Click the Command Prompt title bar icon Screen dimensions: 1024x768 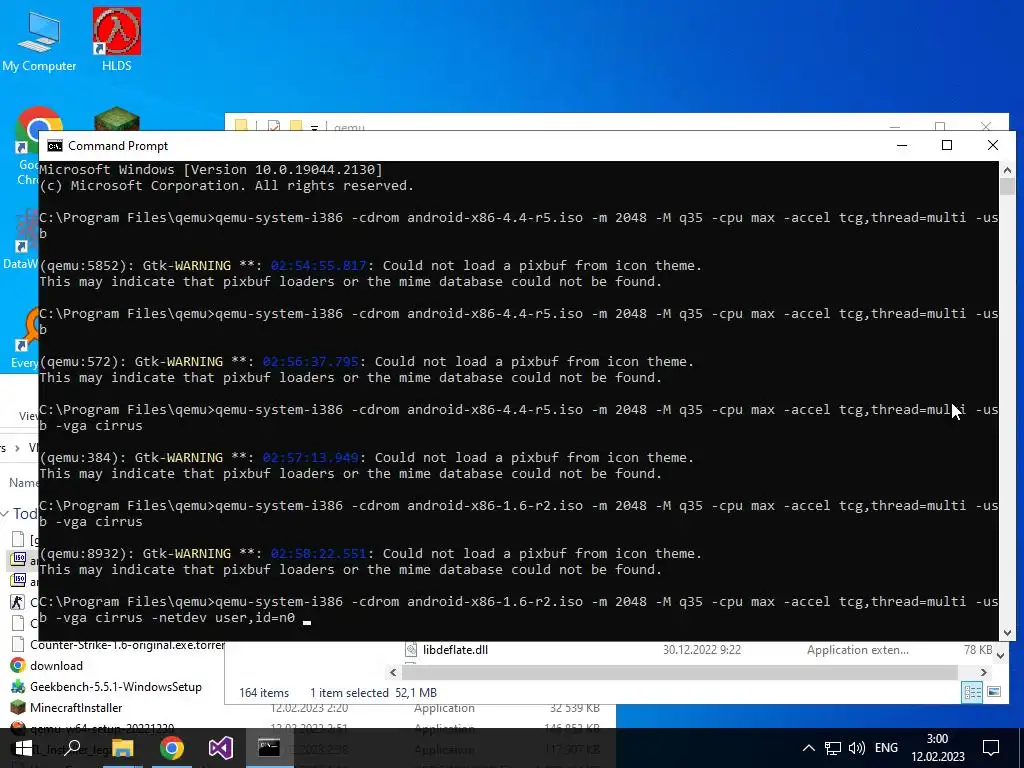tap(55, 146)
